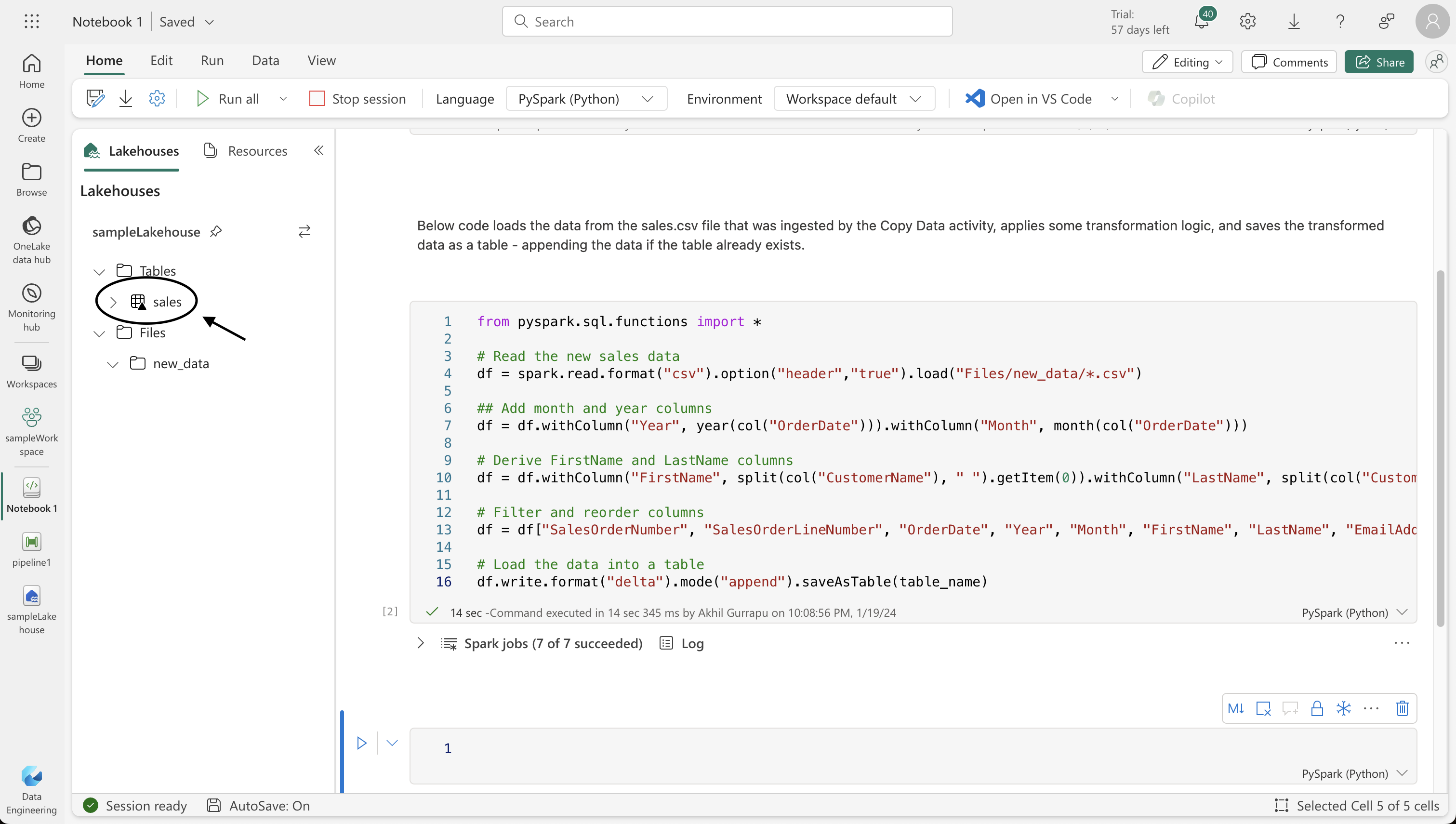Freeze the selected cell with snowflake icon
The width and height of the screenshot is (1456, 824).
coord(1343,708)
